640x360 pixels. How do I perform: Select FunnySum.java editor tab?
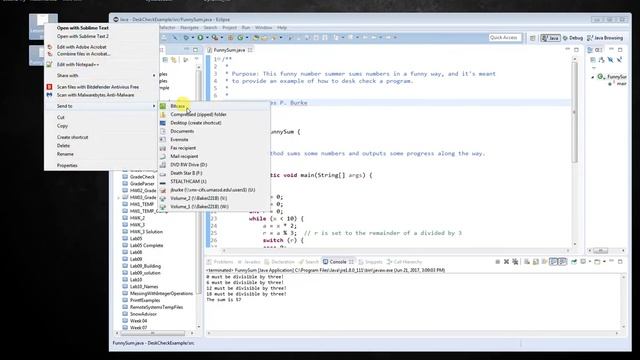point(229,50)
